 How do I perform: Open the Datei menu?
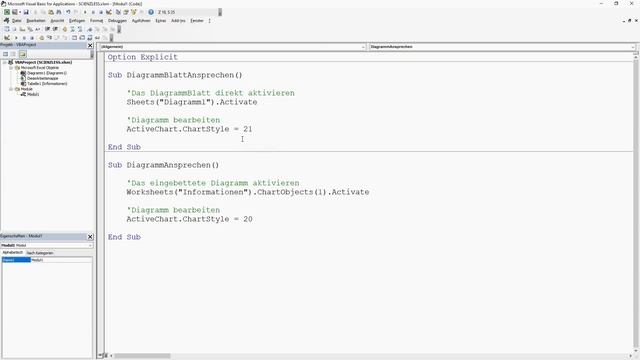click(x=16, y=21)
